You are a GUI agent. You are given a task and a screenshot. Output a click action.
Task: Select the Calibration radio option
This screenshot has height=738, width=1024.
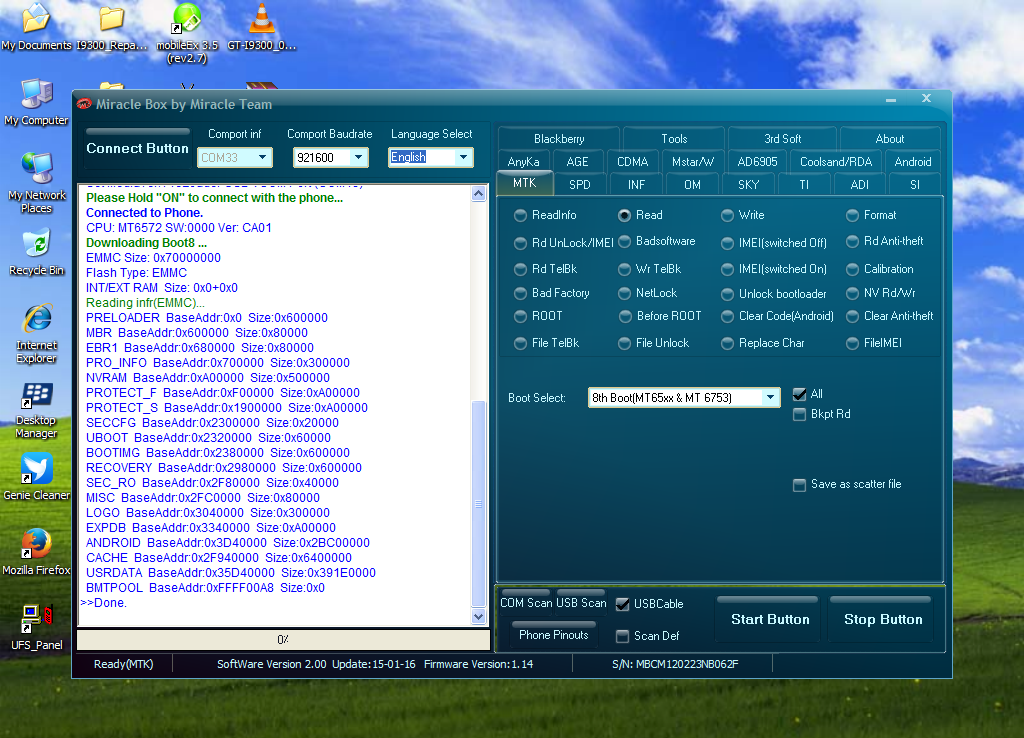tap(880, 269)
